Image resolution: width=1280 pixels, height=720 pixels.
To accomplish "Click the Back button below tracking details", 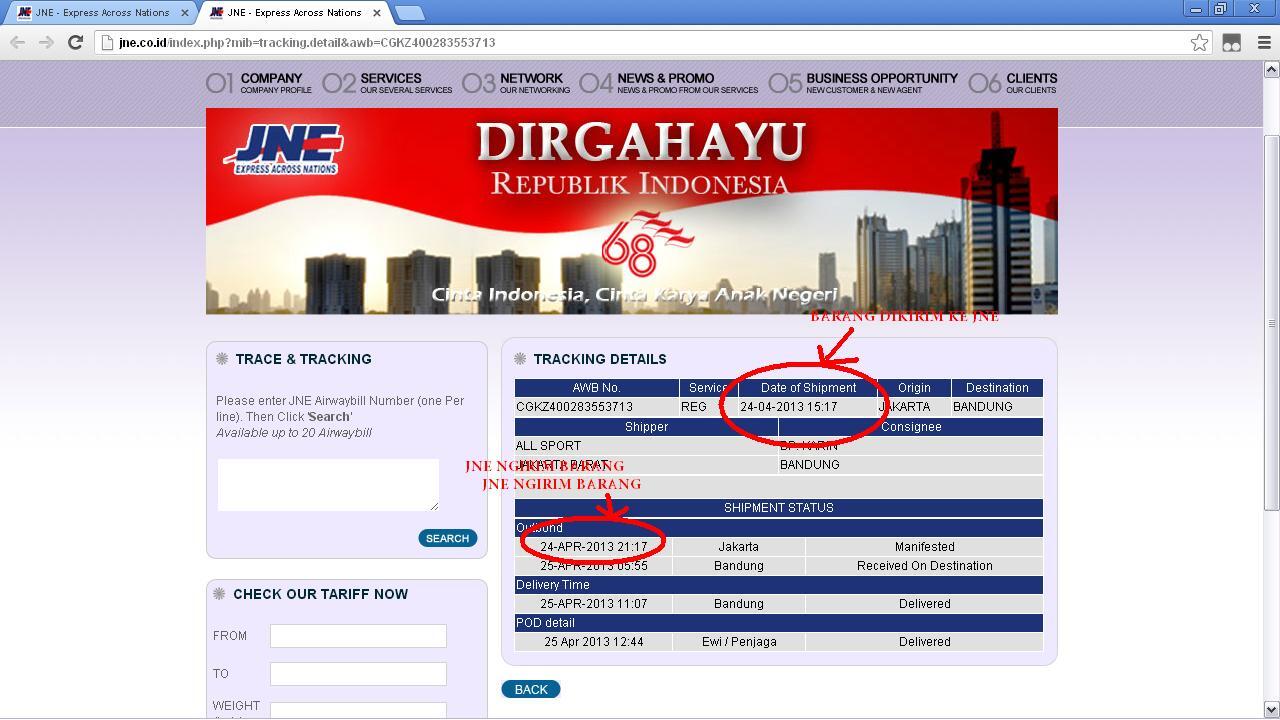I will point(531,689).
